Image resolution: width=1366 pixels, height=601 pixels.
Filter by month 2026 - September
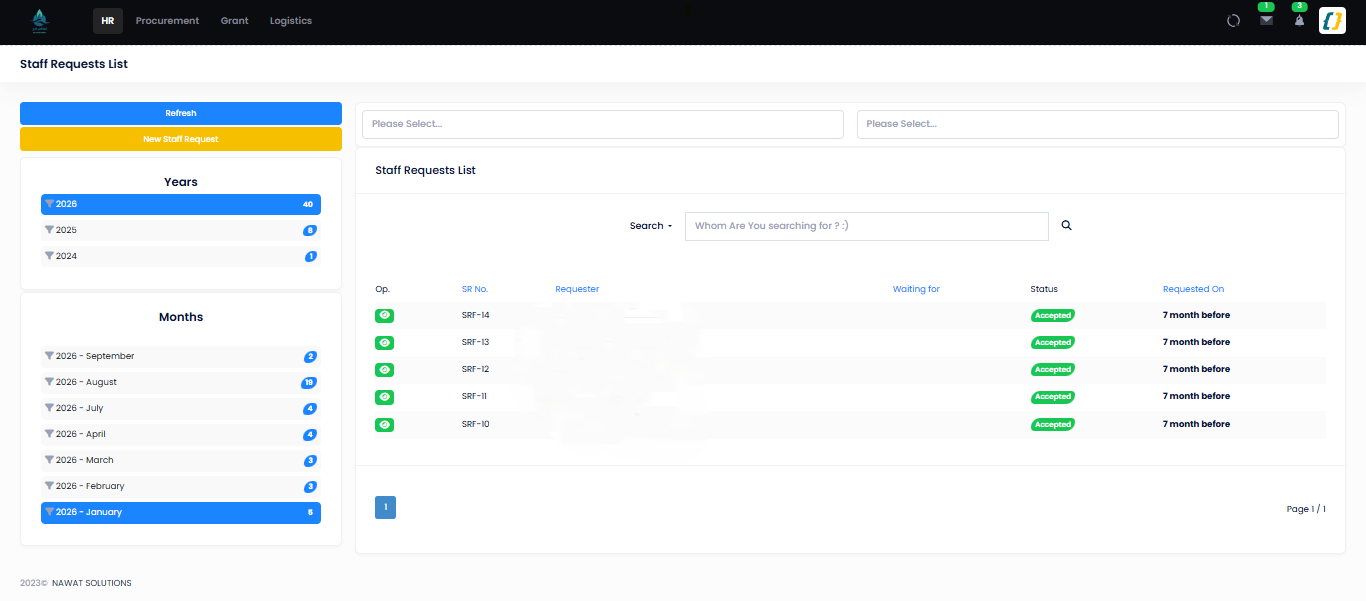click(181, 356)
